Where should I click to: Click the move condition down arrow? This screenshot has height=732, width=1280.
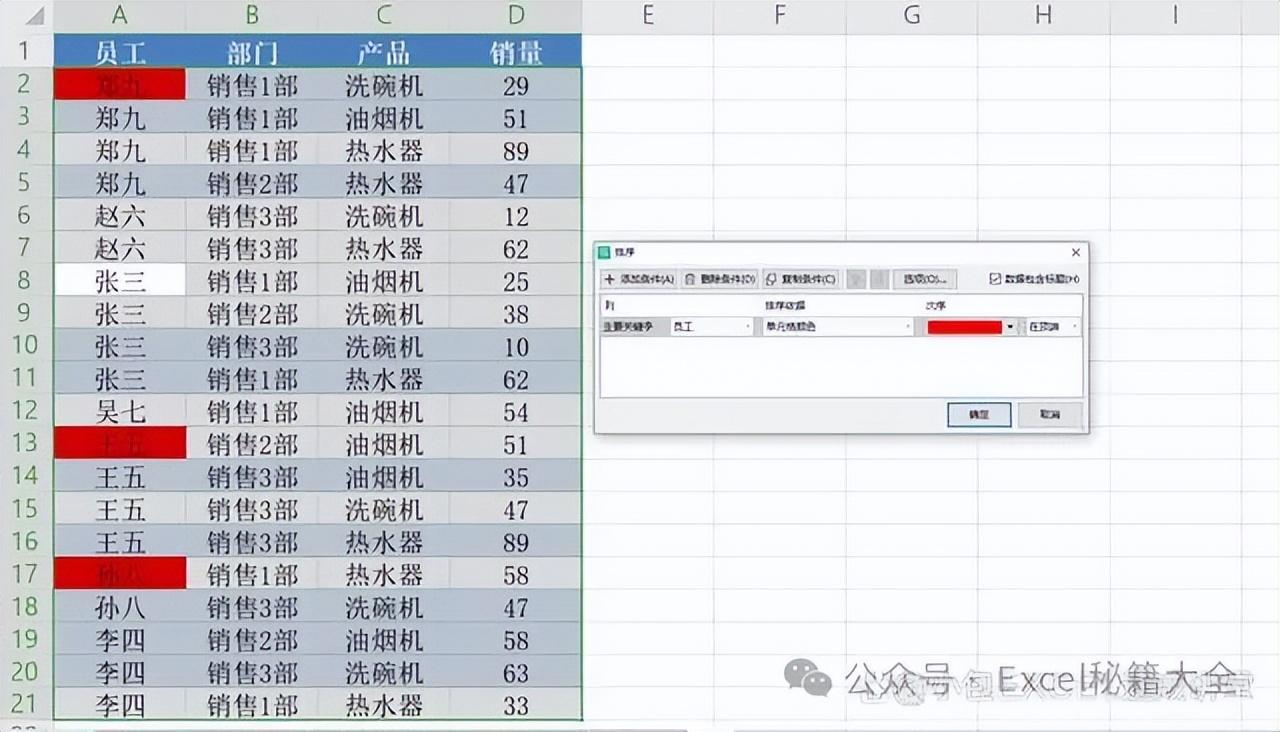(878, 279)
